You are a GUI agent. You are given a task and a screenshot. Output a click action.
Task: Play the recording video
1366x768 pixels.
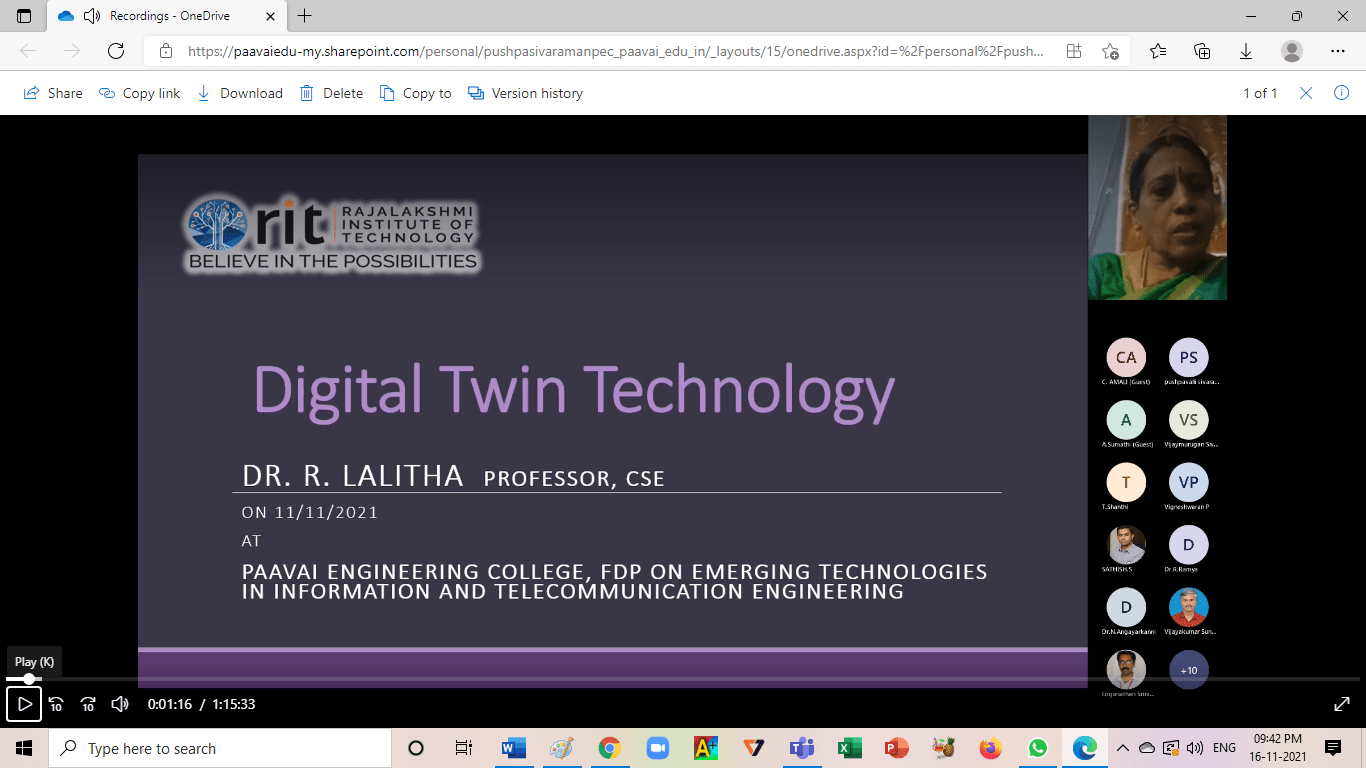coord(24,704)
